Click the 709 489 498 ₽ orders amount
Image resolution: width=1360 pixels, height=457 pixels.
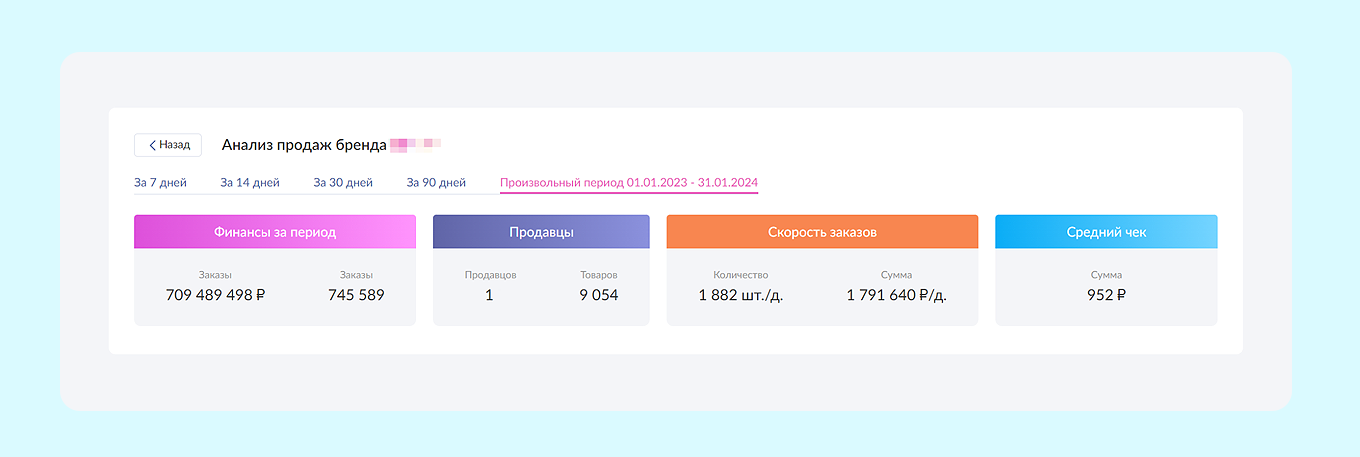pos(215,295)
